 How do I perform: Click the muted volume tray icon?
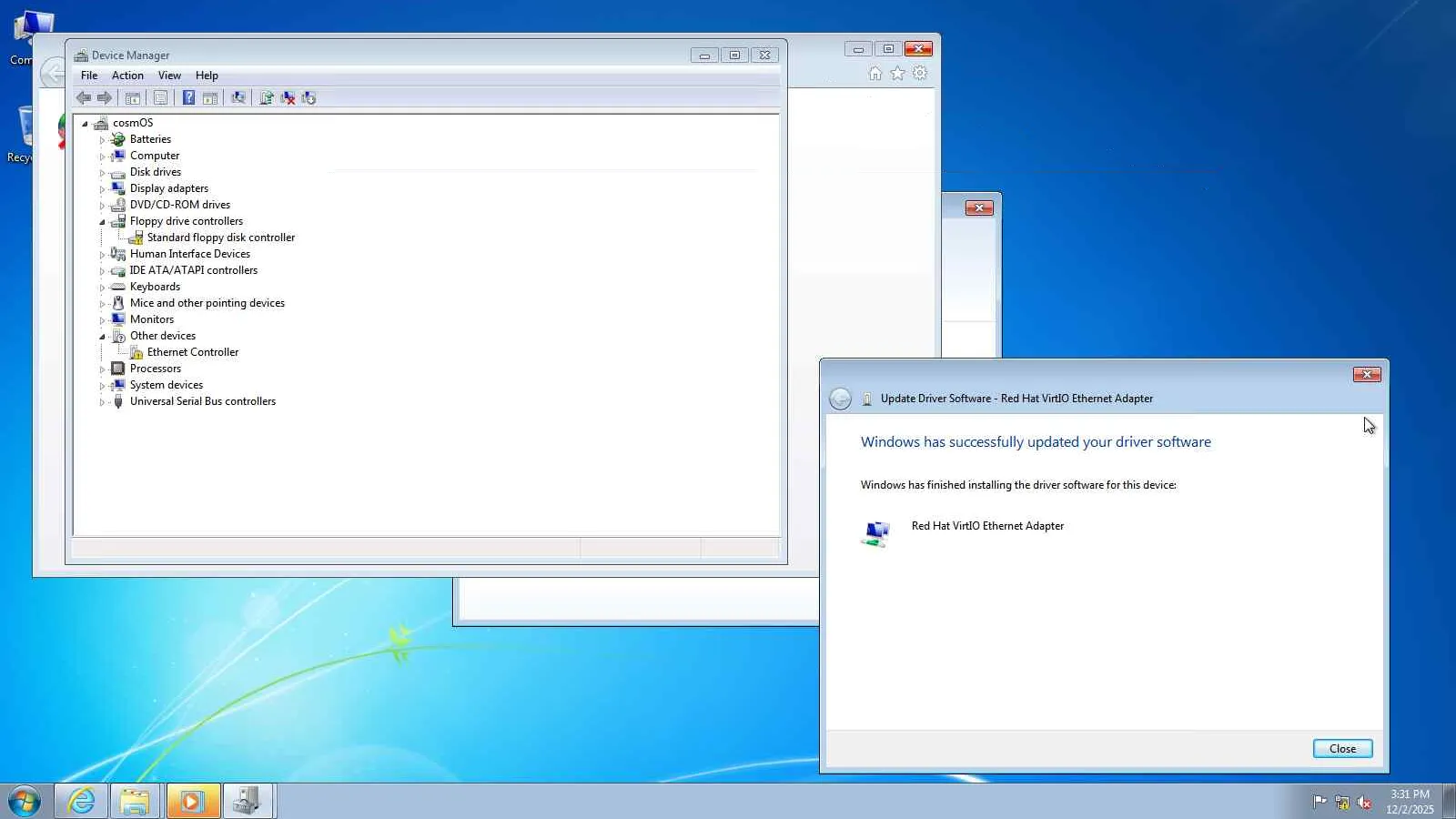click(1364, 802)
